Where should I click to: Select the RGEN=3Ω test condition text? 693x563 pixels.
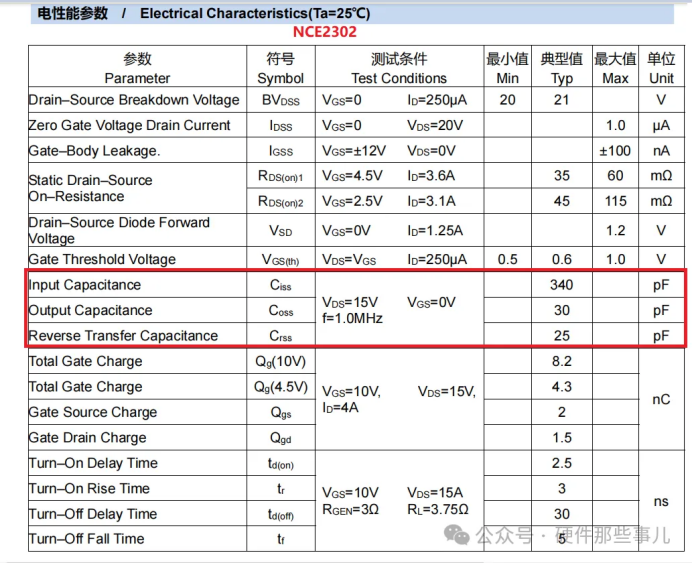(x=350, y=510)
